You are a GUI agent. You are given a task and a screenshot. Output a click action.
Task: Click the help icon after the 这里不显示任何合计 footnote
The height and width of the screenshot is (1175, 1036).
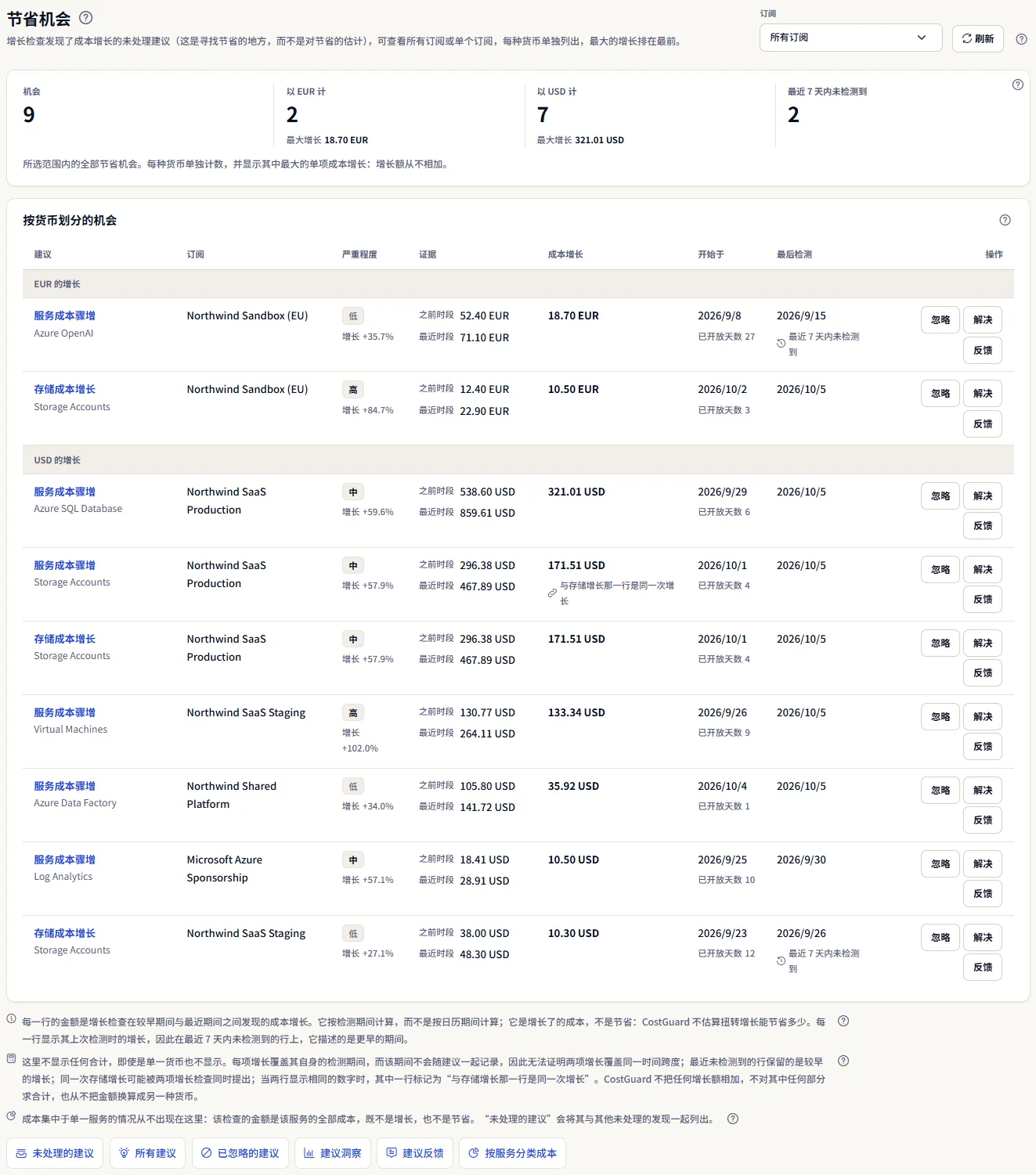click(843, 1061)
